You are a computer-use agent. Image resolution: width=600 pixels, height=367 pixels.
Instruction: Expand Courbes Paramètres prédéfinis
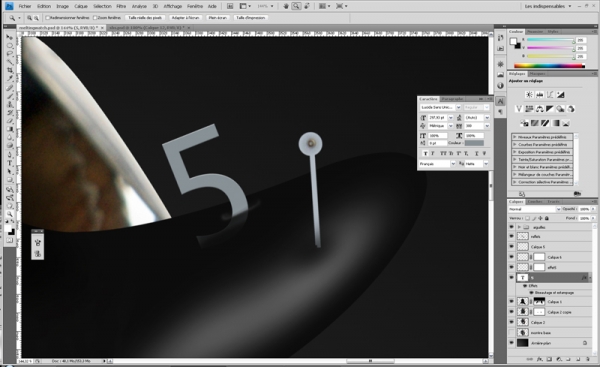pos(515,144)
